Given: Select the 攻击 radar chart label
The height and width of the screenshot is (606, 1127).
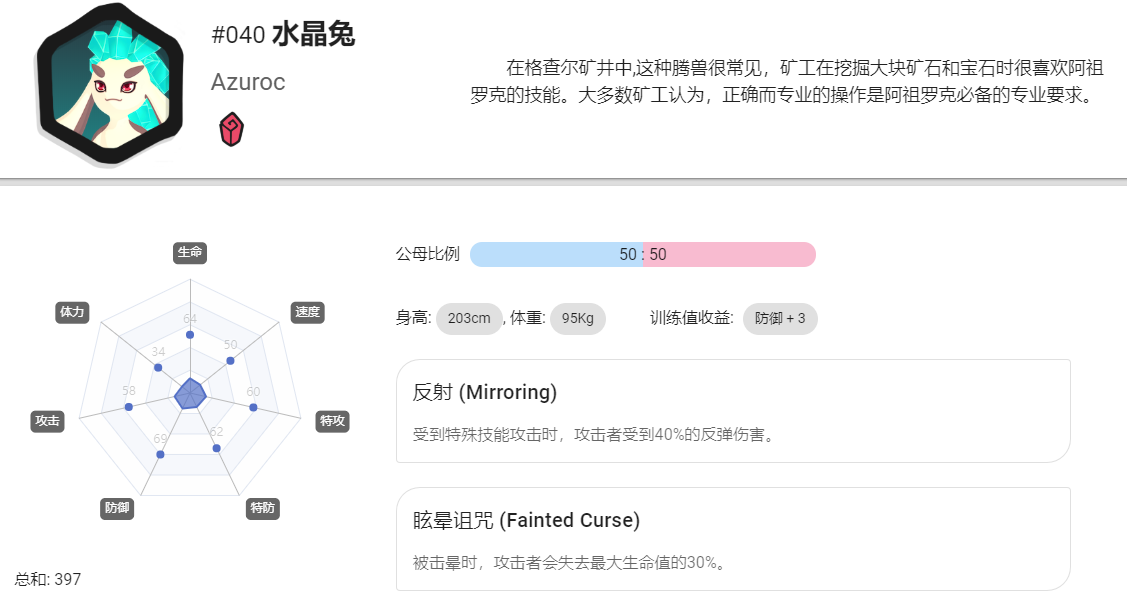Looking at the screenshot, I should (47, 421).
